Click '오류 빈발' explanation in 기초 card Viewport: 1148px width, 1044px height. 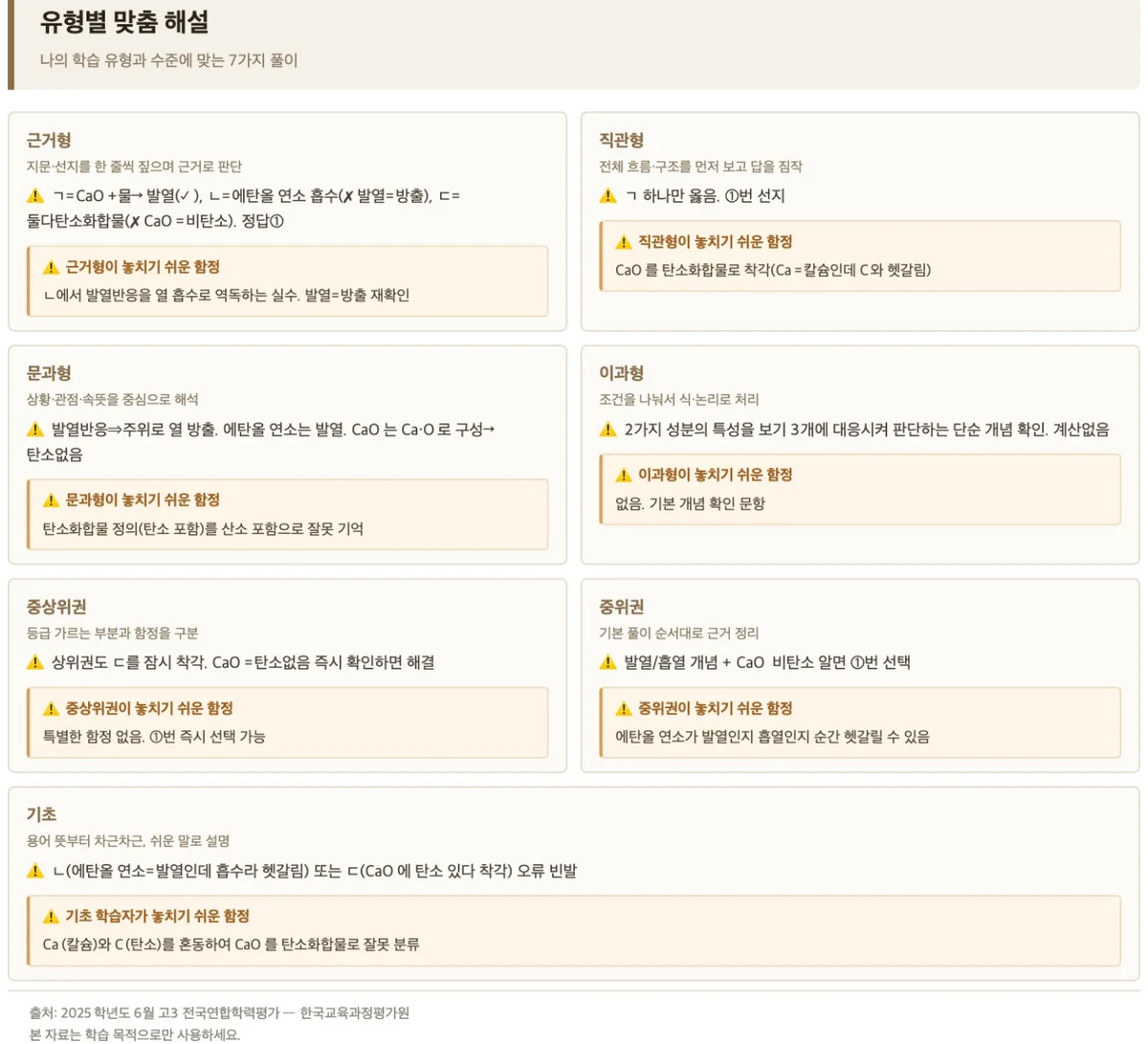point(315,871)
